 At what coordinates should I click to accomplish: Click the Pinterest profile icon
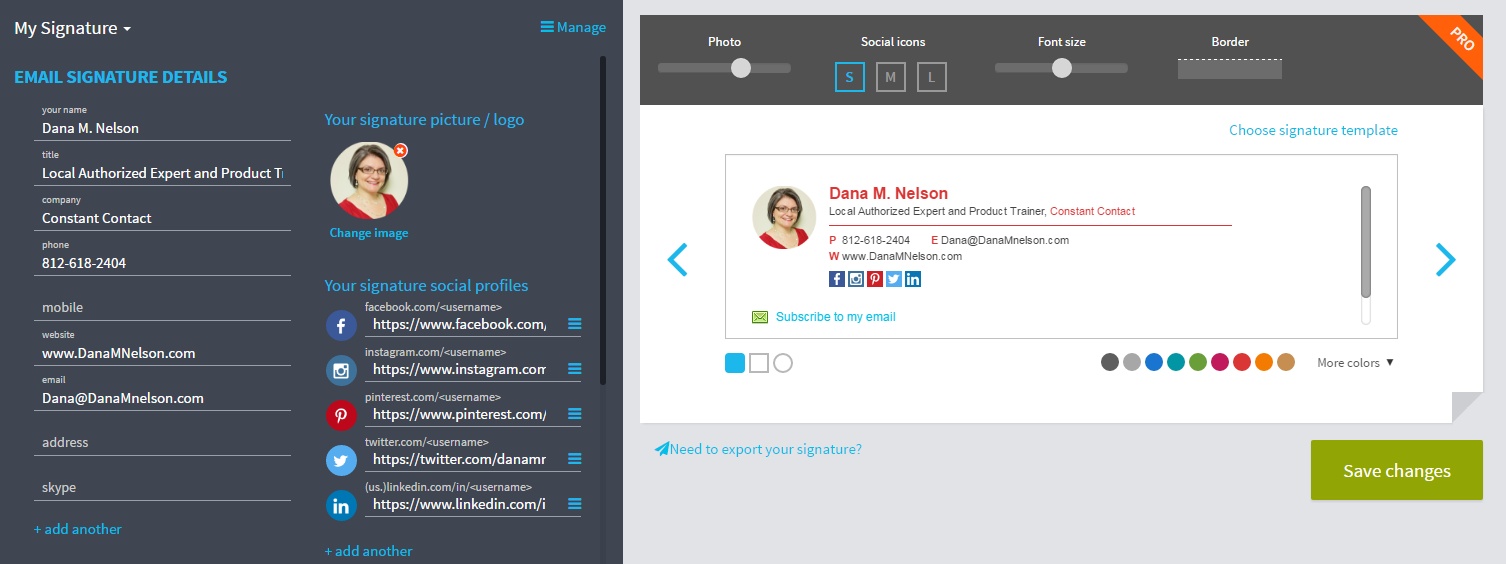click(341, 415)
